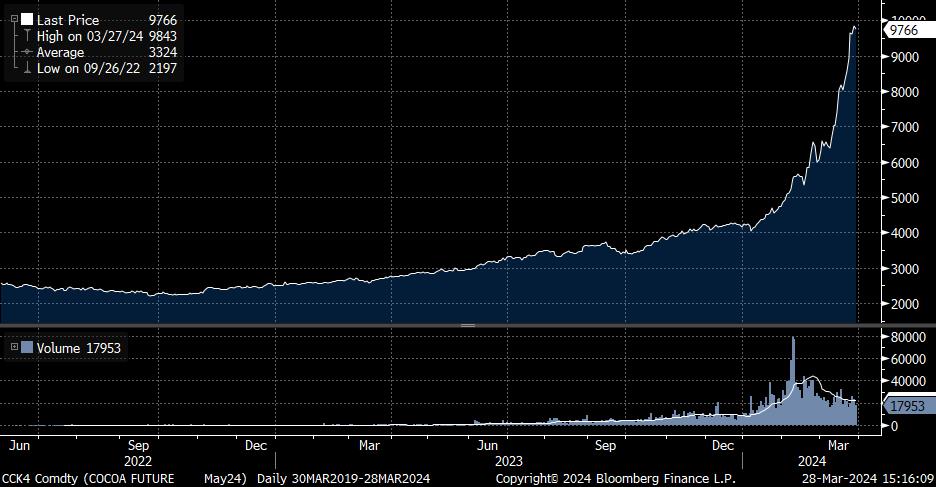Click the Volume series color swatch
Viewport: 936px width, 487px height.
pyautogui.click(x=27, y=347)
